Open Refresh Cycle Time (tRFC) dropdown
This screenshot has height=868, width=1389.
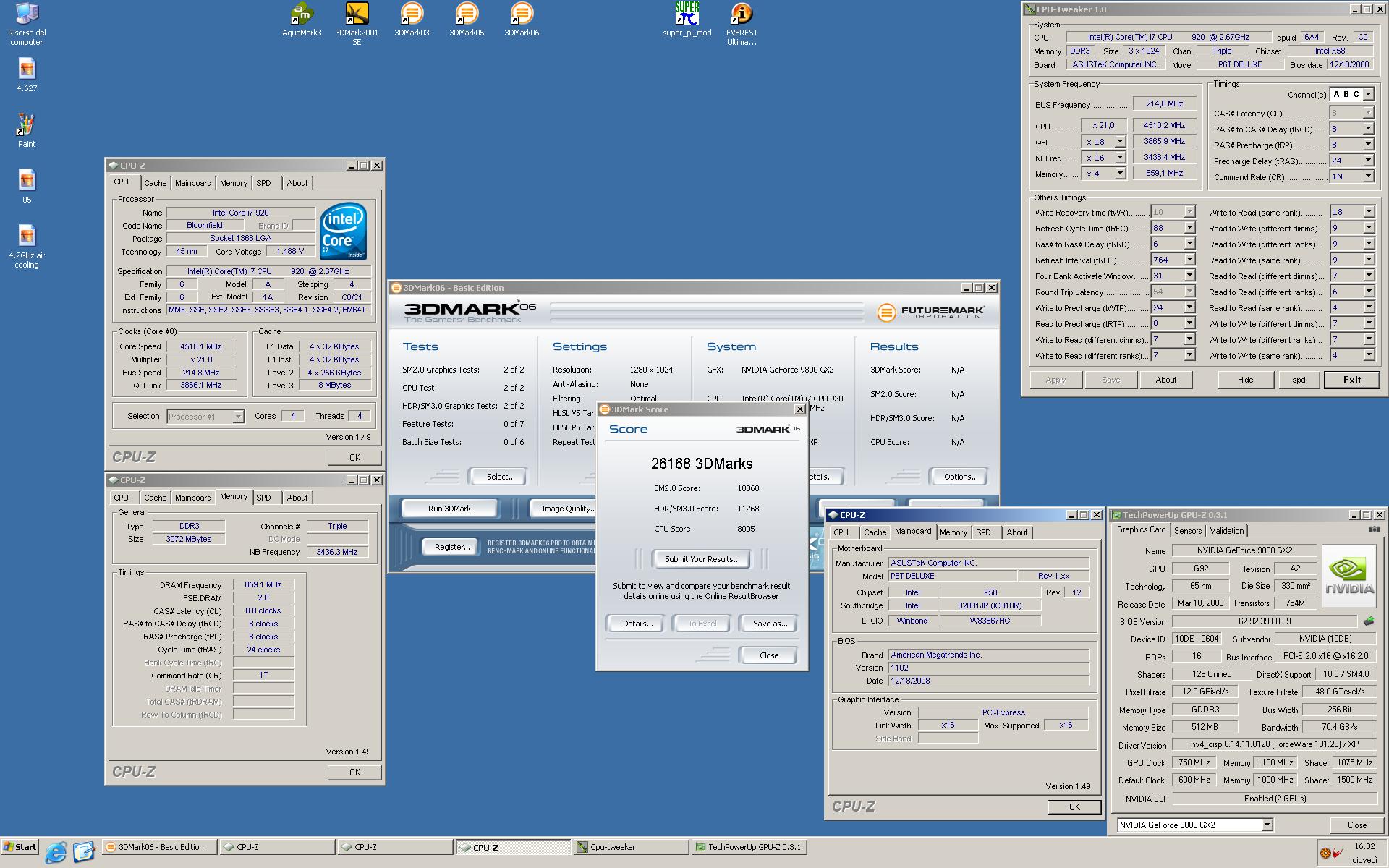[x=1189, y=228]
